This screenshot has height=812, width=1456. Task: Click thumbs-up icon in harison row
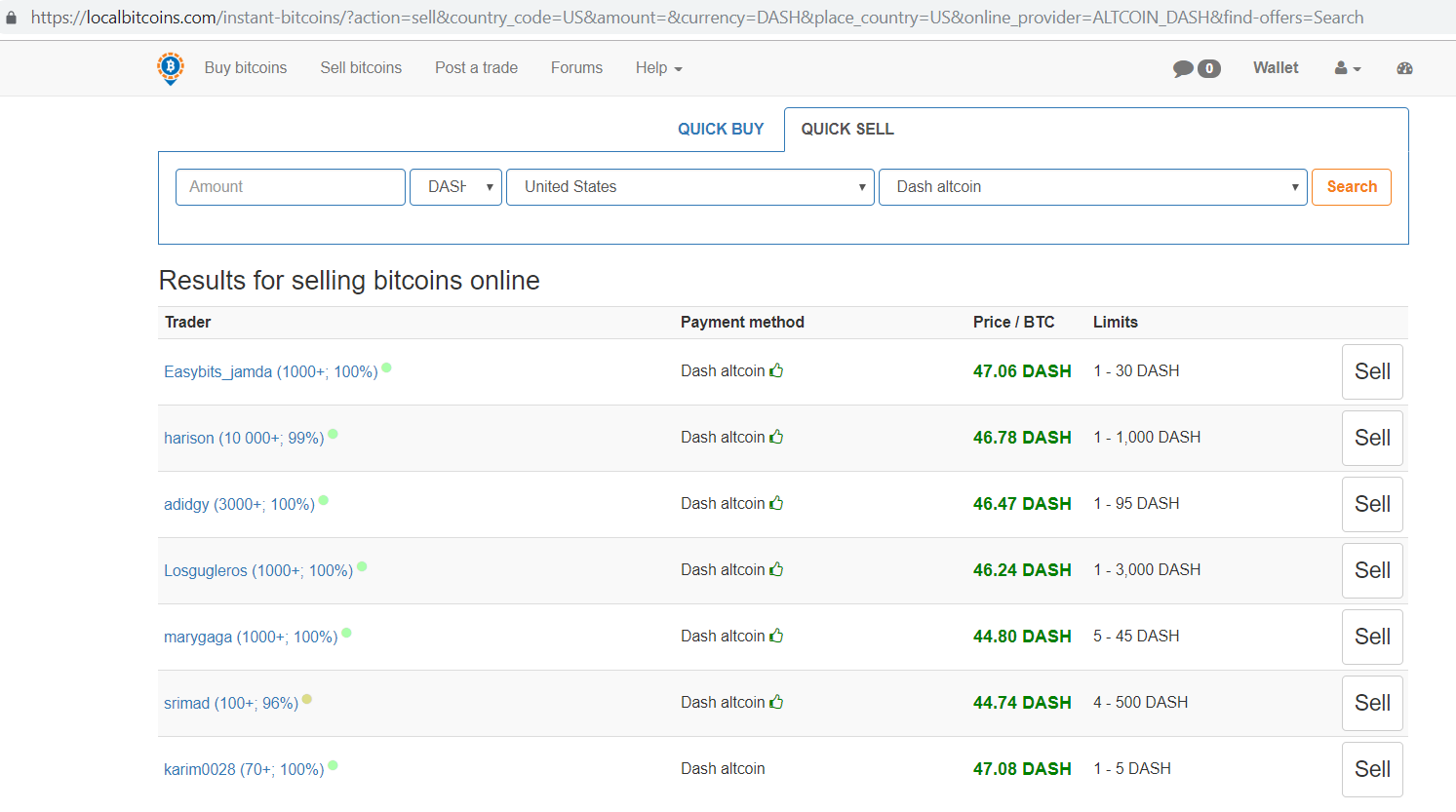pyautogui.click(x=776, y=437)
